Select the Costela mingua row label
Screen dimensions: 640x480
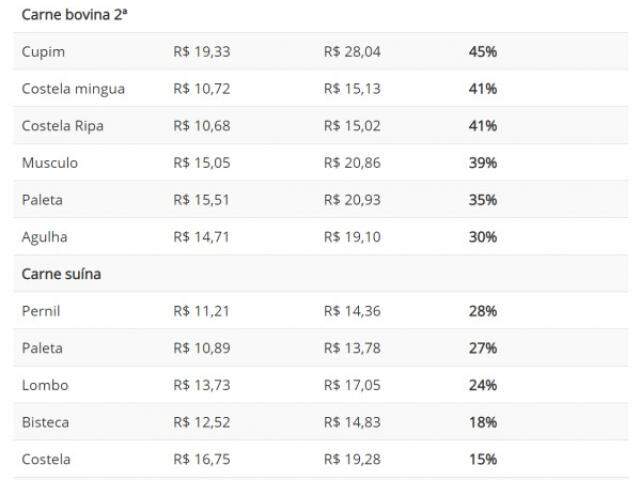(x=73, y=89)
